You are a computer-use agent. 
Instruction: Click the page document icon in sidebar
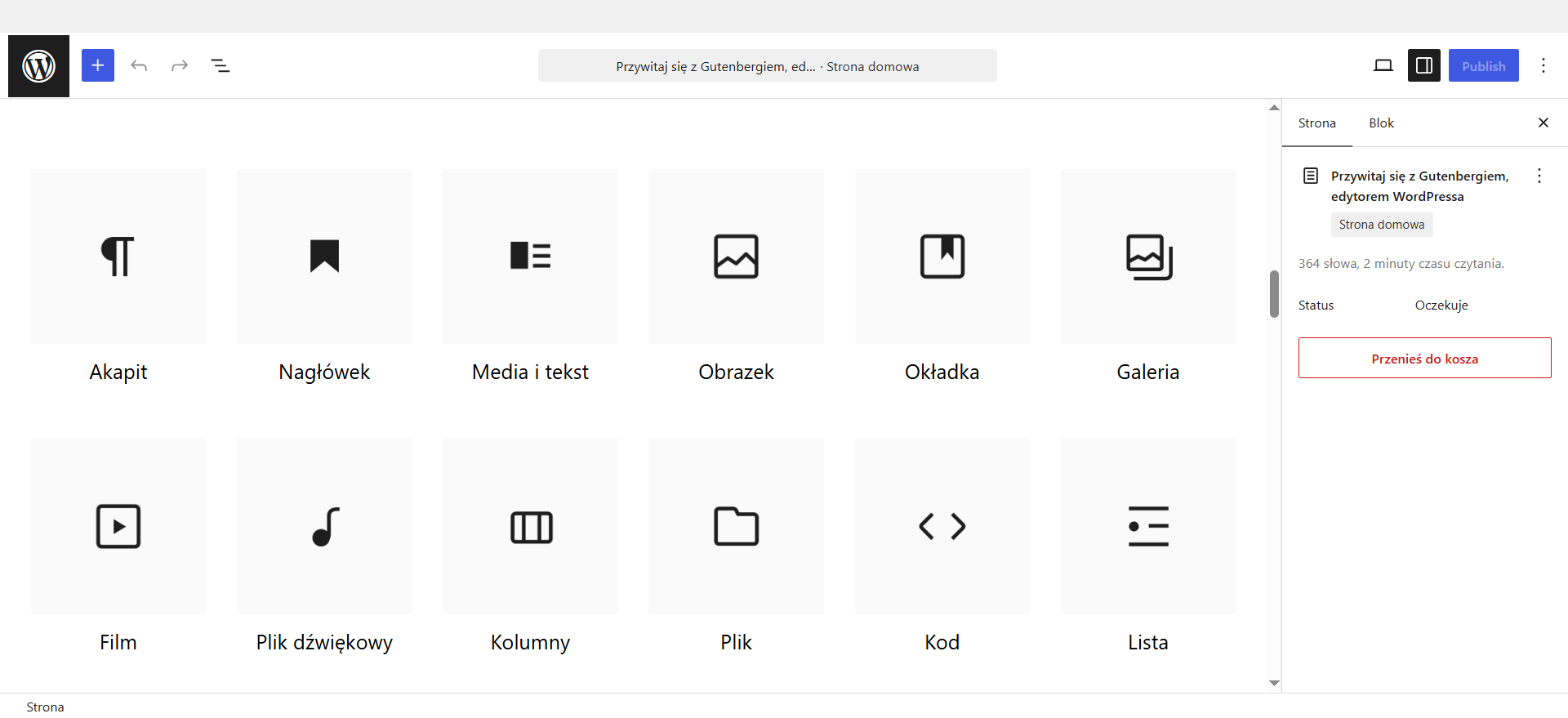1311,176
